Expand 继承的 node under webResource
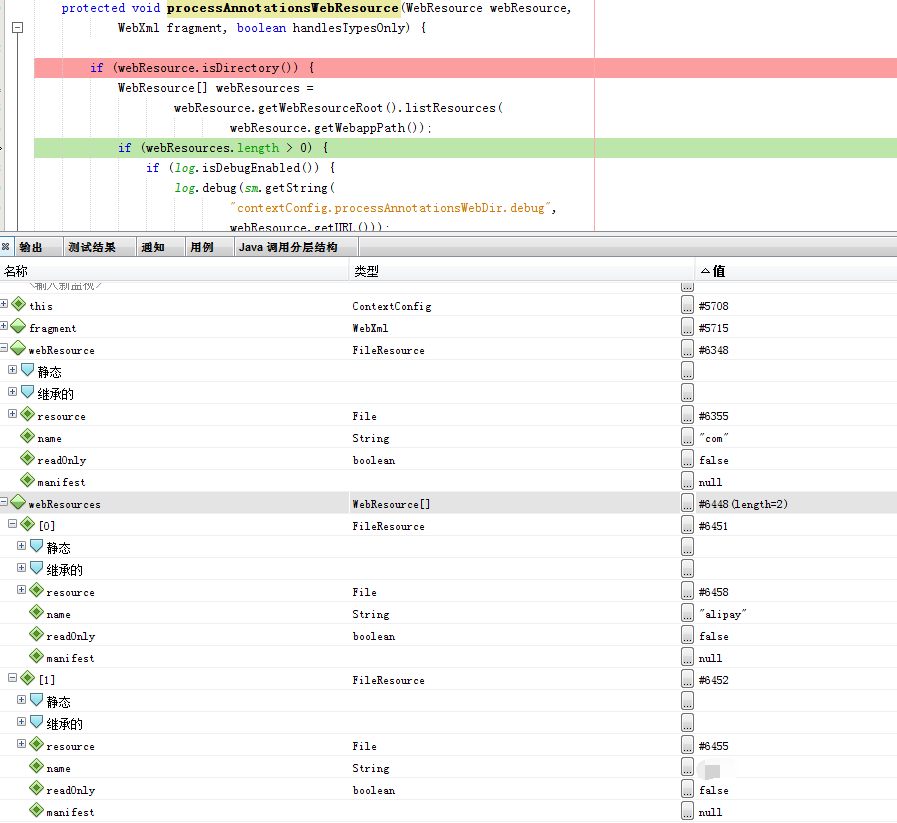Image resolution: width=897 pixels, height=823 pixels. pyautogui.click(x=12, y=392)
